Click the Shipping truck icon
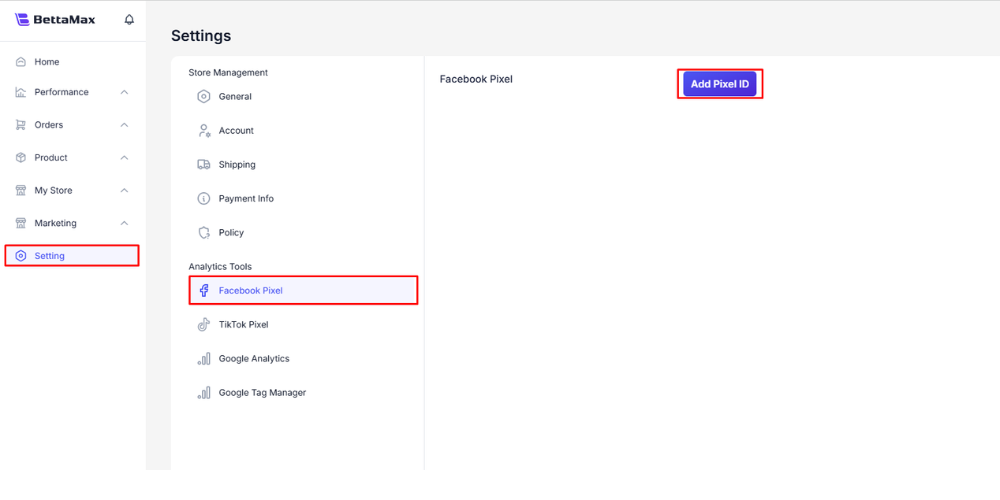 click(x=204, y=165)
